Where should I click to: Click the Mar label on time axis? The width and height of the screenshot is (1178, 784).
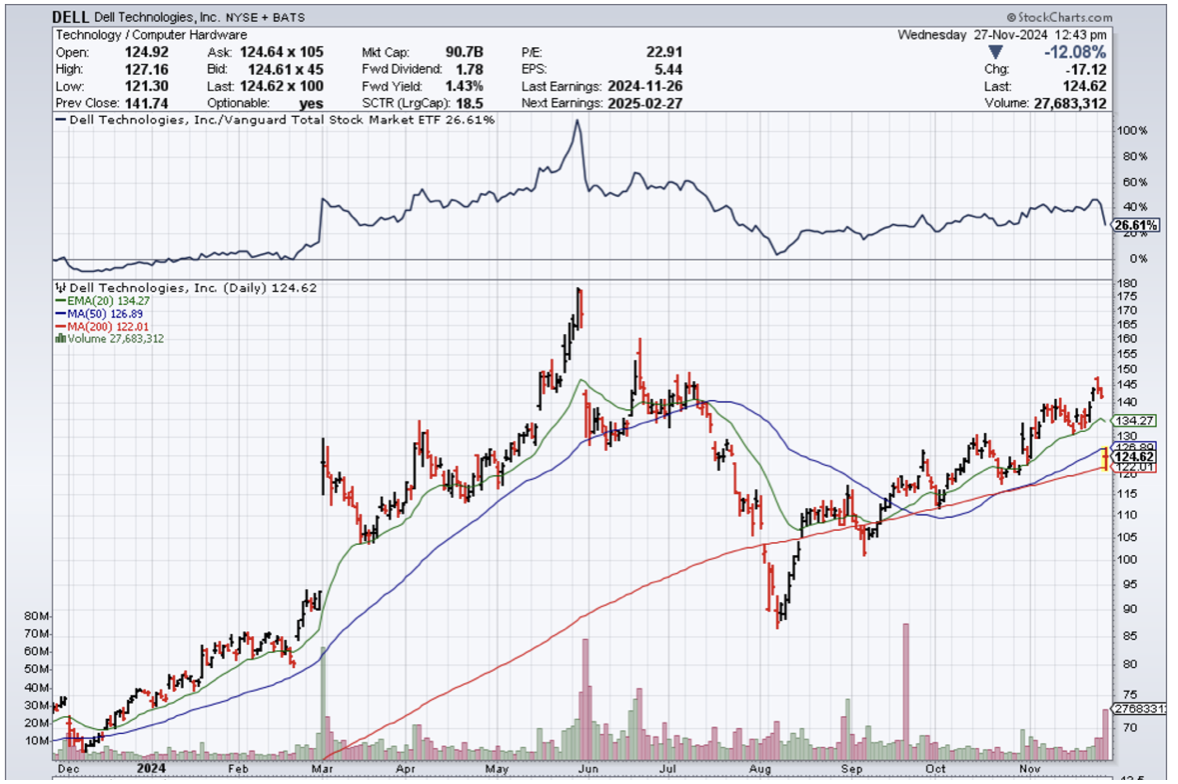point(322,769)
